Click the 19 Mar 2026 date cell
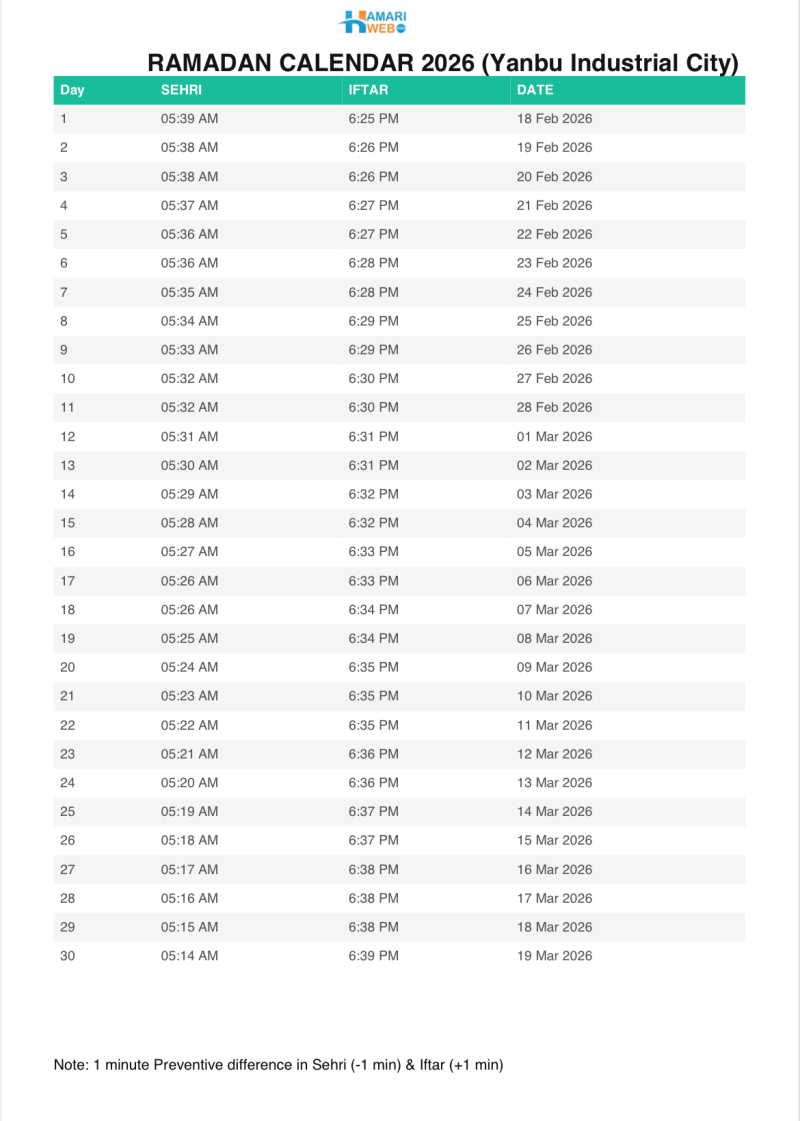Viewport: 800px width, 1121px height. tap(555, 956)
